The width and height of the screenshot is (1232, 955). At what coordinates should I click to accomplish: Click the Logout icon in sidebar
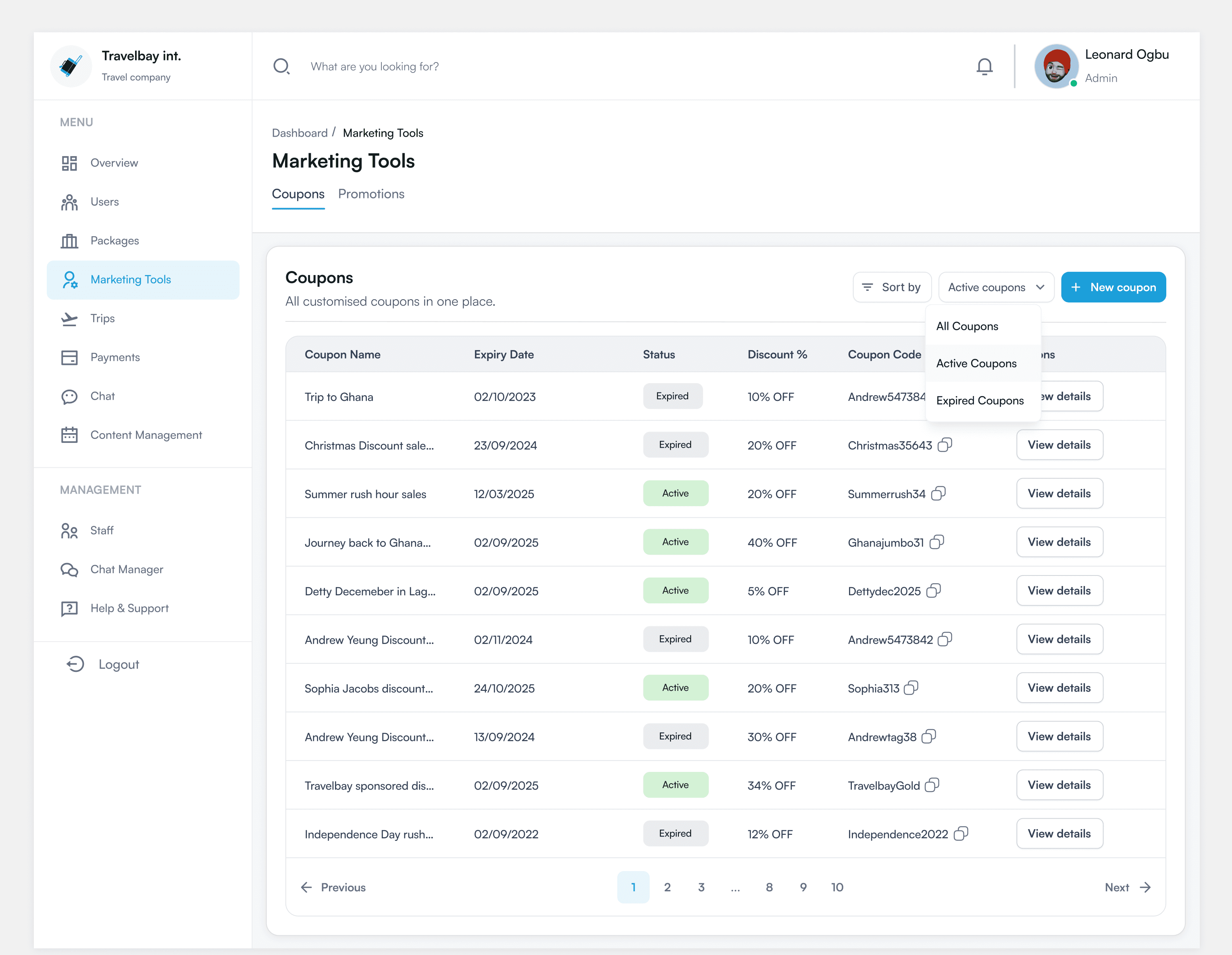tap(75, 664)
